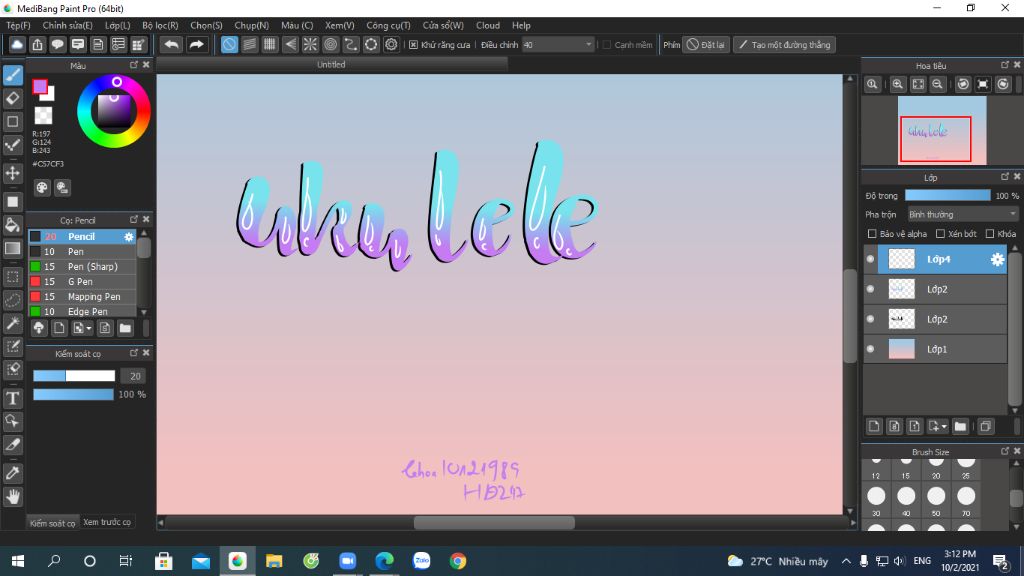The image size is (1024, 576).
Task: Enable concentric circle snap guide
Action: (x=330, y=44)
